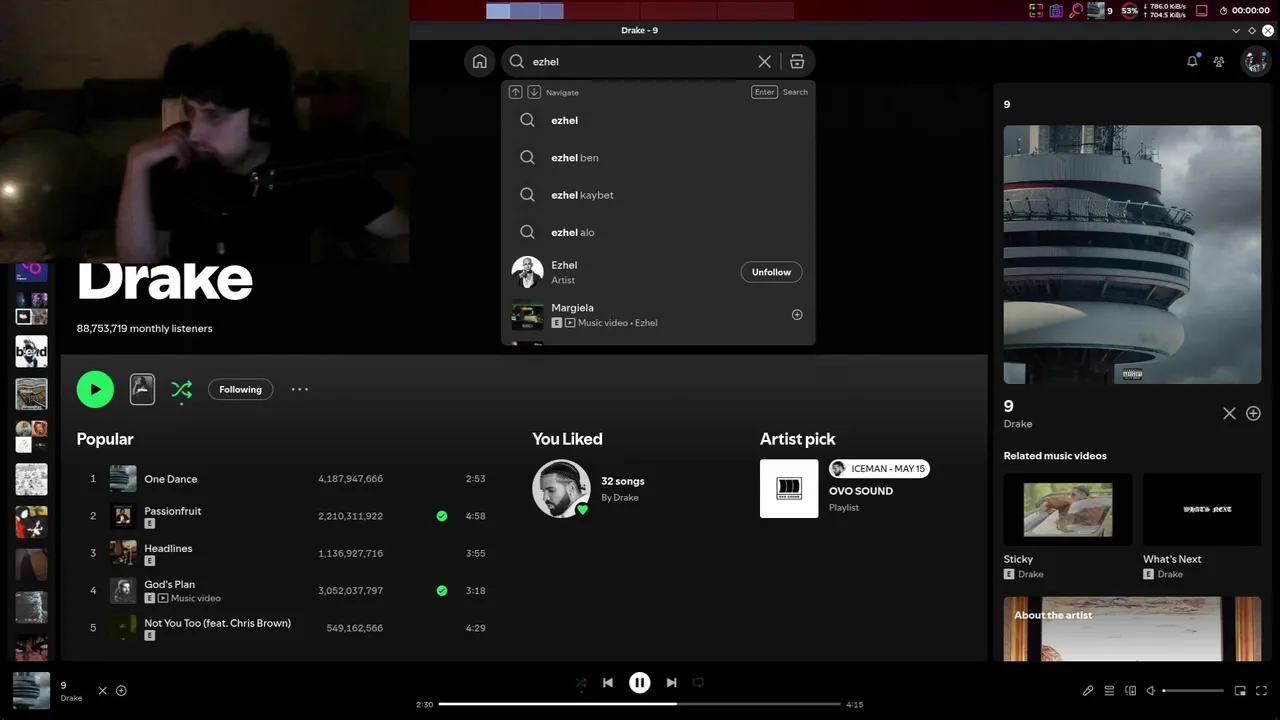
Task: Pause the current song
Action: pos(639,682)
